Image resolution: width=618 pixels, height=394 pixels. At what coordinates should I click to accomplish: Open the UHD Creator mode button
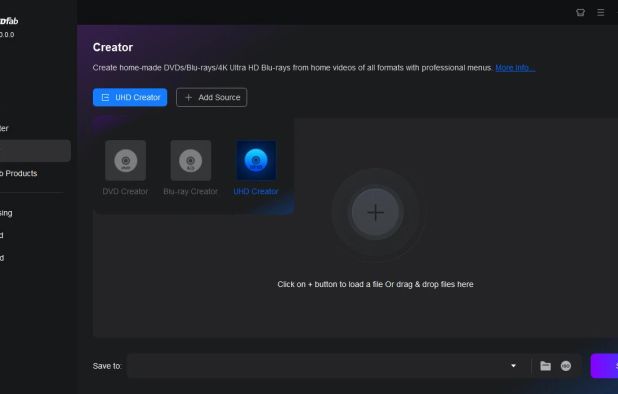coord(130,97)
